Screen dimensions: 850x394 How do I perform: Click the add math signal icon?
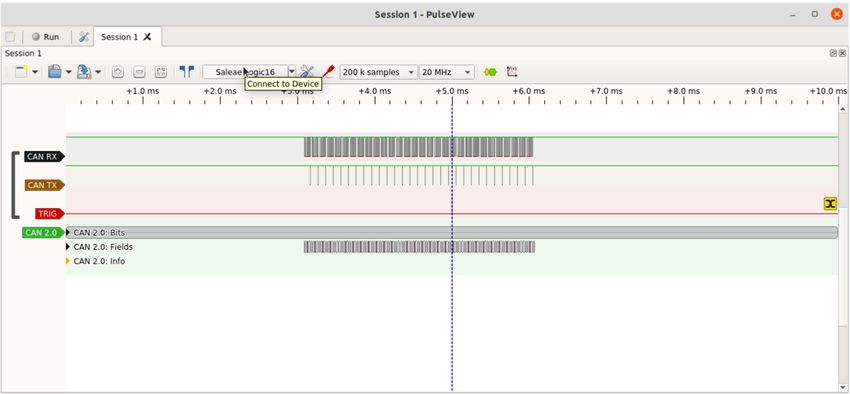[x=512, y=72]
